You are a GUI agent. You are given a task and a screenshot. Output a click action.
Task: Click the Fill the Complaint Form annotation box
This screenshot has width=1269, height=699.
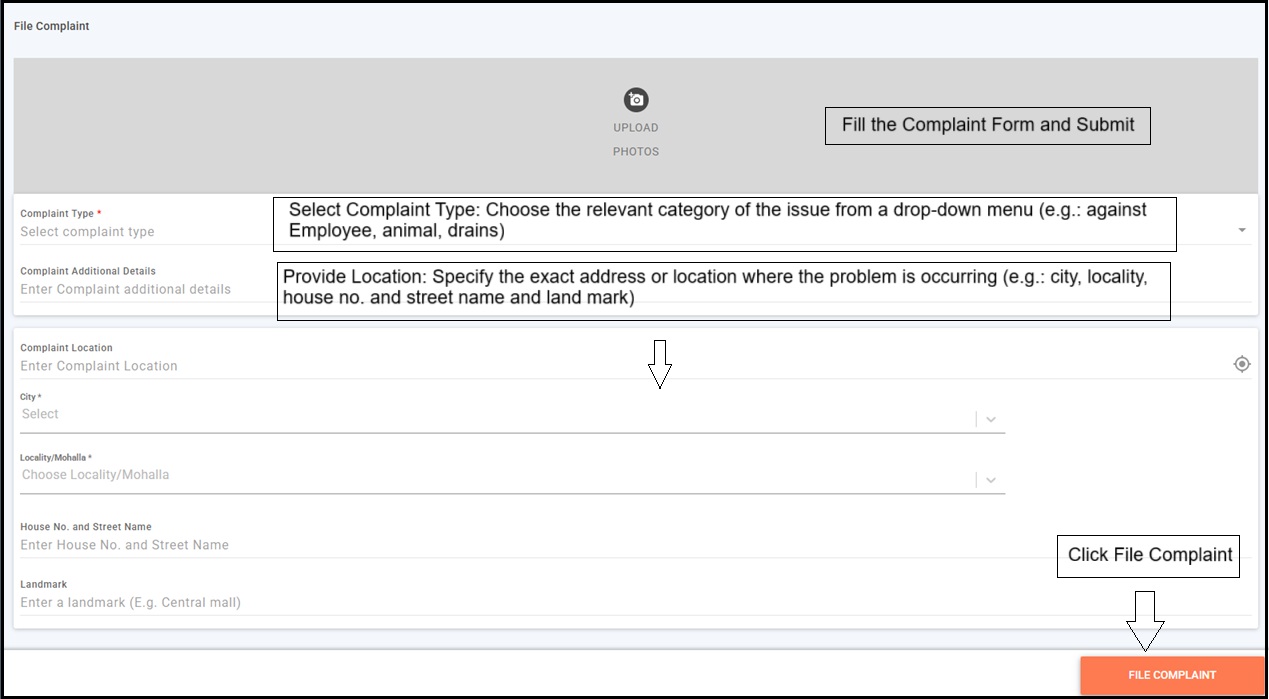pos(987,126)
